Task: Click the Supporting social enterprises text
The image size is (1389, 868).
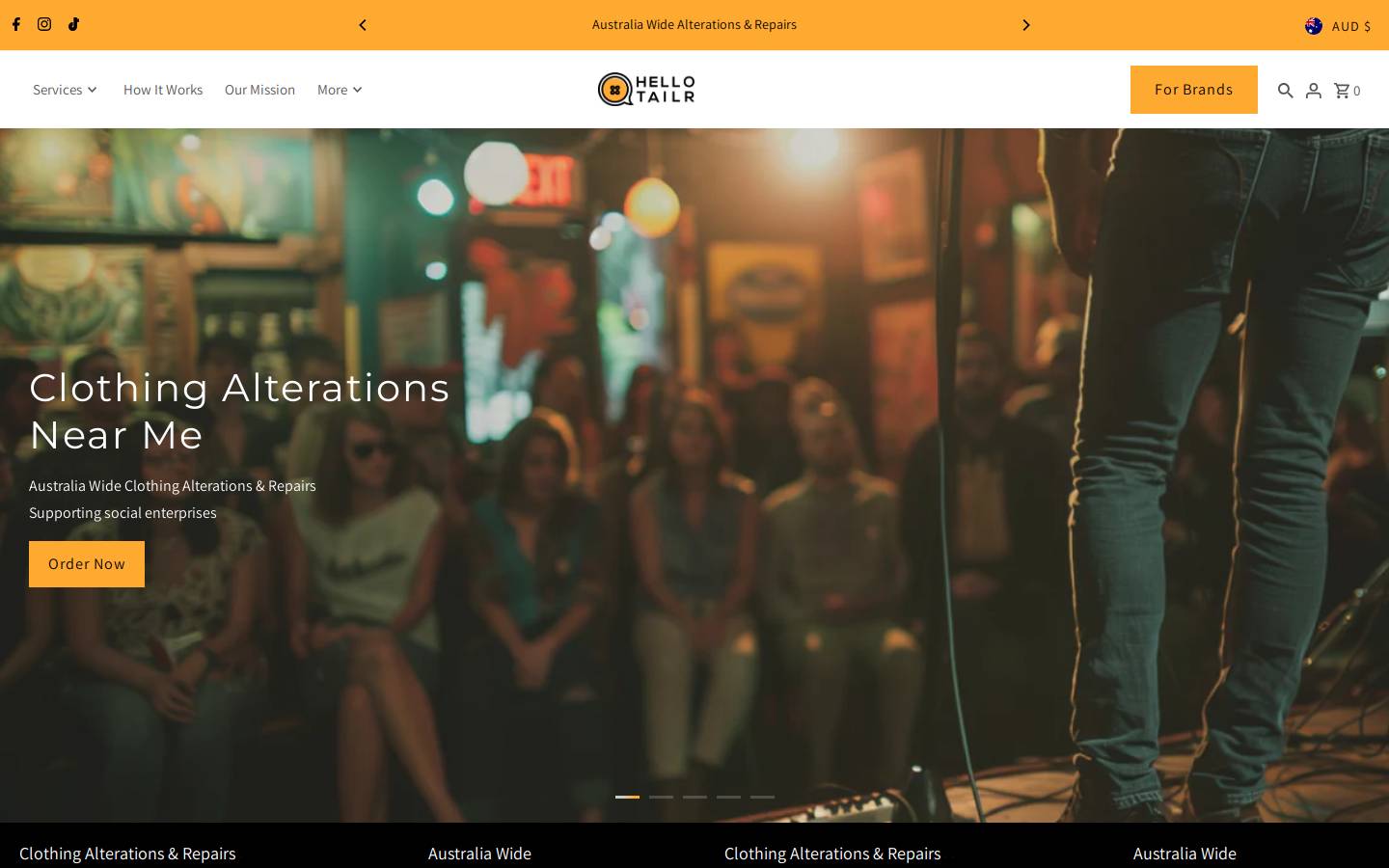Action: click(x=123, y=513)
